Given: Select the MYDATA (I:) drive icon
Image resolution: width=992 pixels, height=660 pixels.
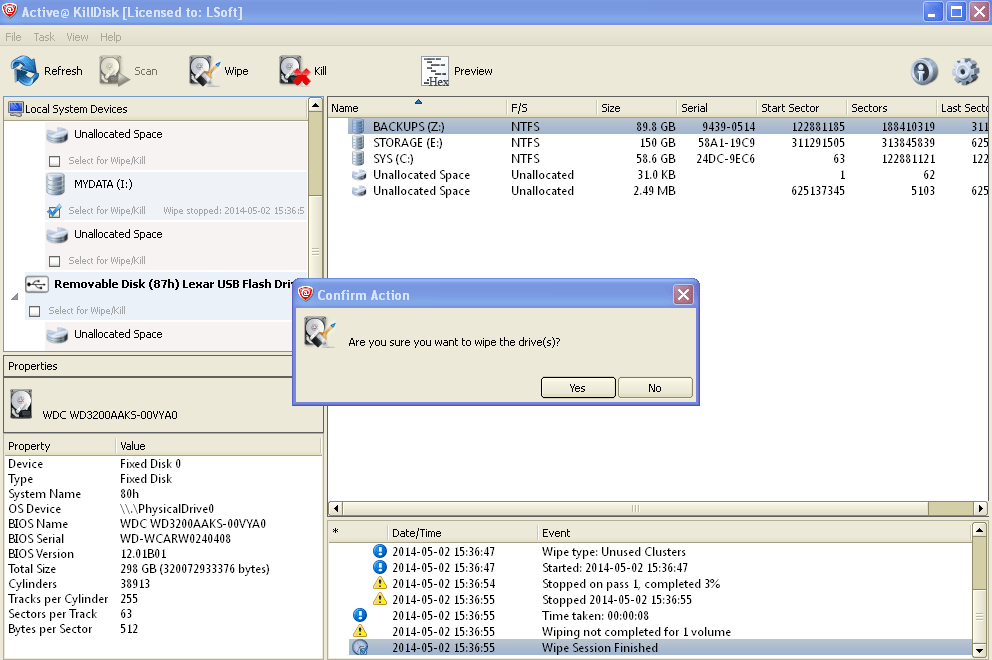Looking at the screenshot, I should click(57, 184).
